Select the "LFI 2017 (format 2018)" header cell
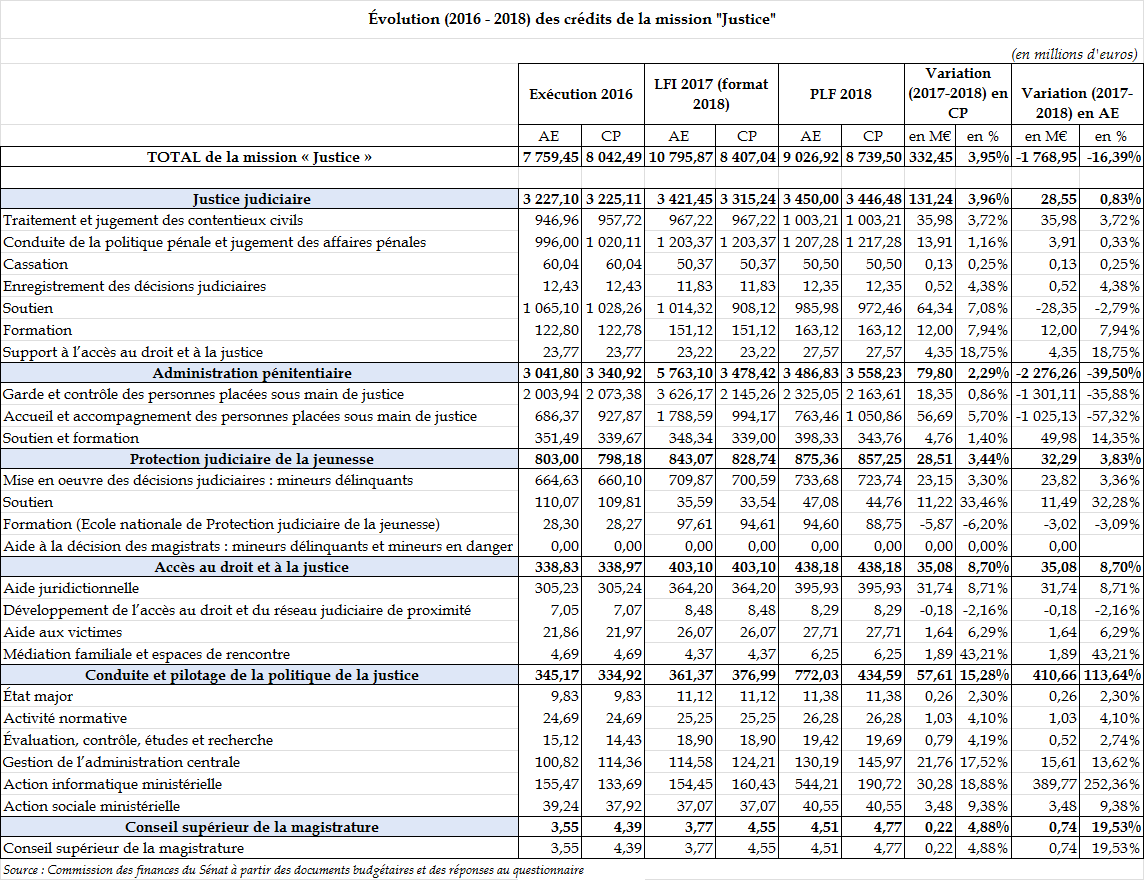 [711, 94]
